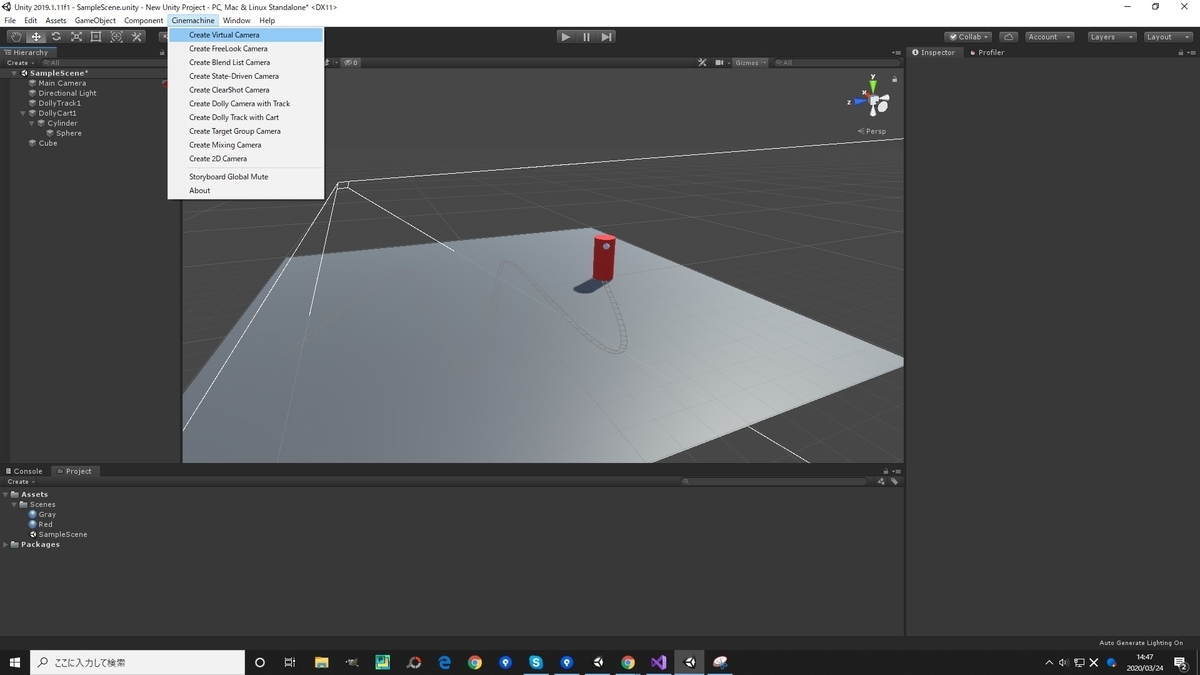This screenshot has width=1200, height=675.
Task: Open Skype from the taskbar
Action: click(x=536, y=662)
